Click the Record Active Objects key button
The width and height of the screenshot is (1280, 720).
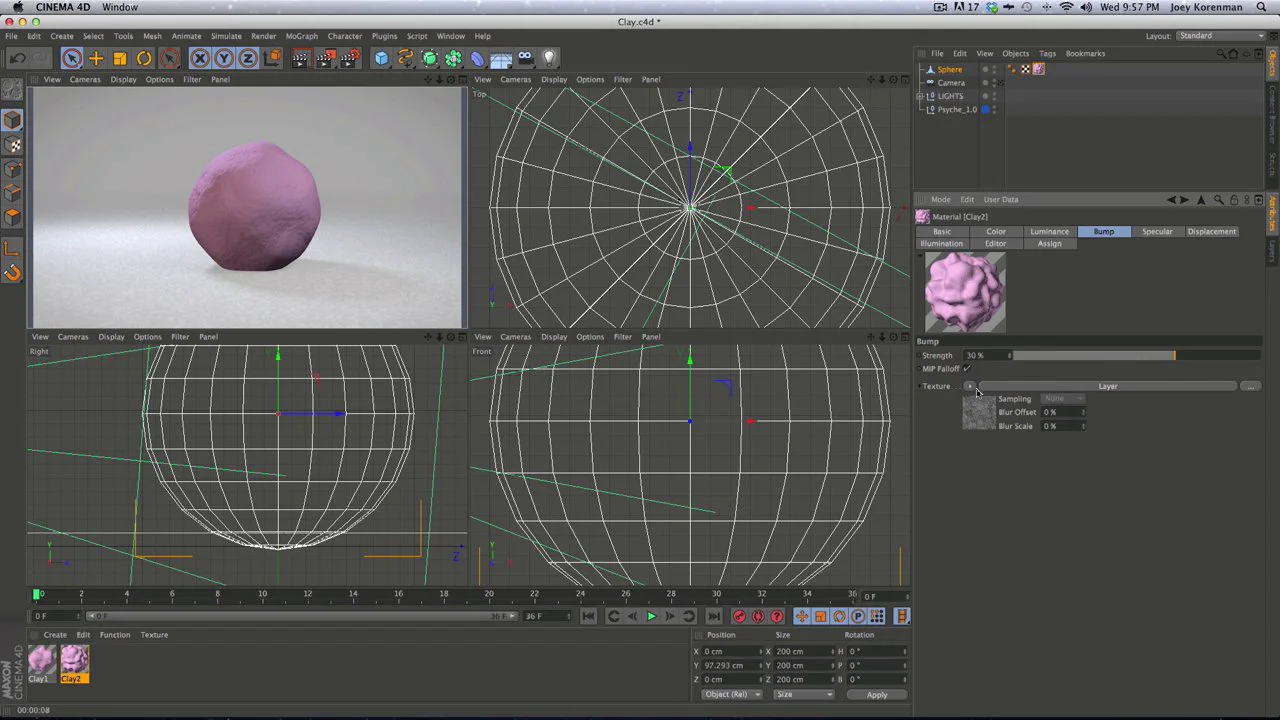(739, 616)
